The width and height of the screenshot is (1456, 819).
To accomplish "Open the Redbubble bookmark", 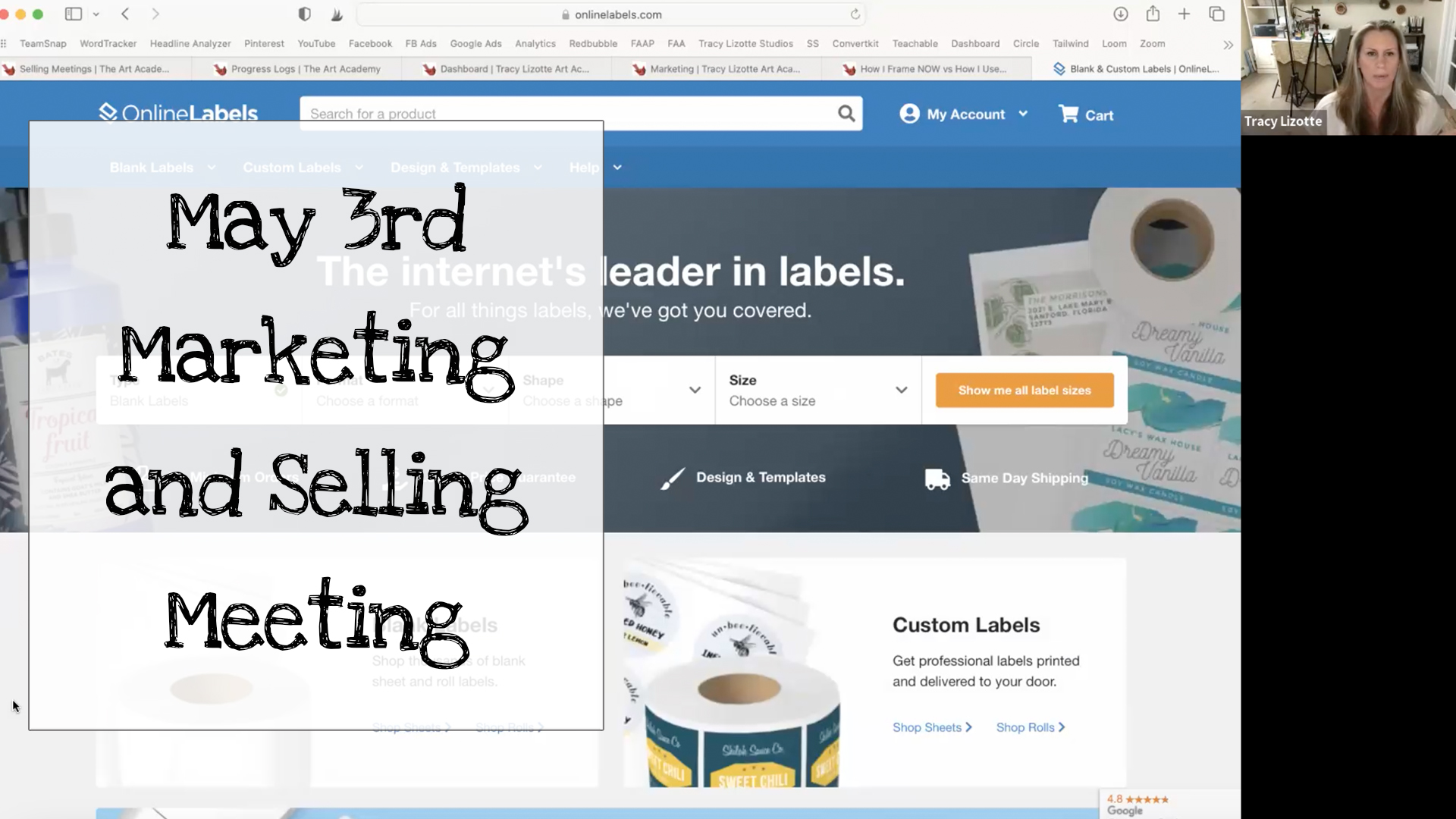I will click(x=593, y=44).
